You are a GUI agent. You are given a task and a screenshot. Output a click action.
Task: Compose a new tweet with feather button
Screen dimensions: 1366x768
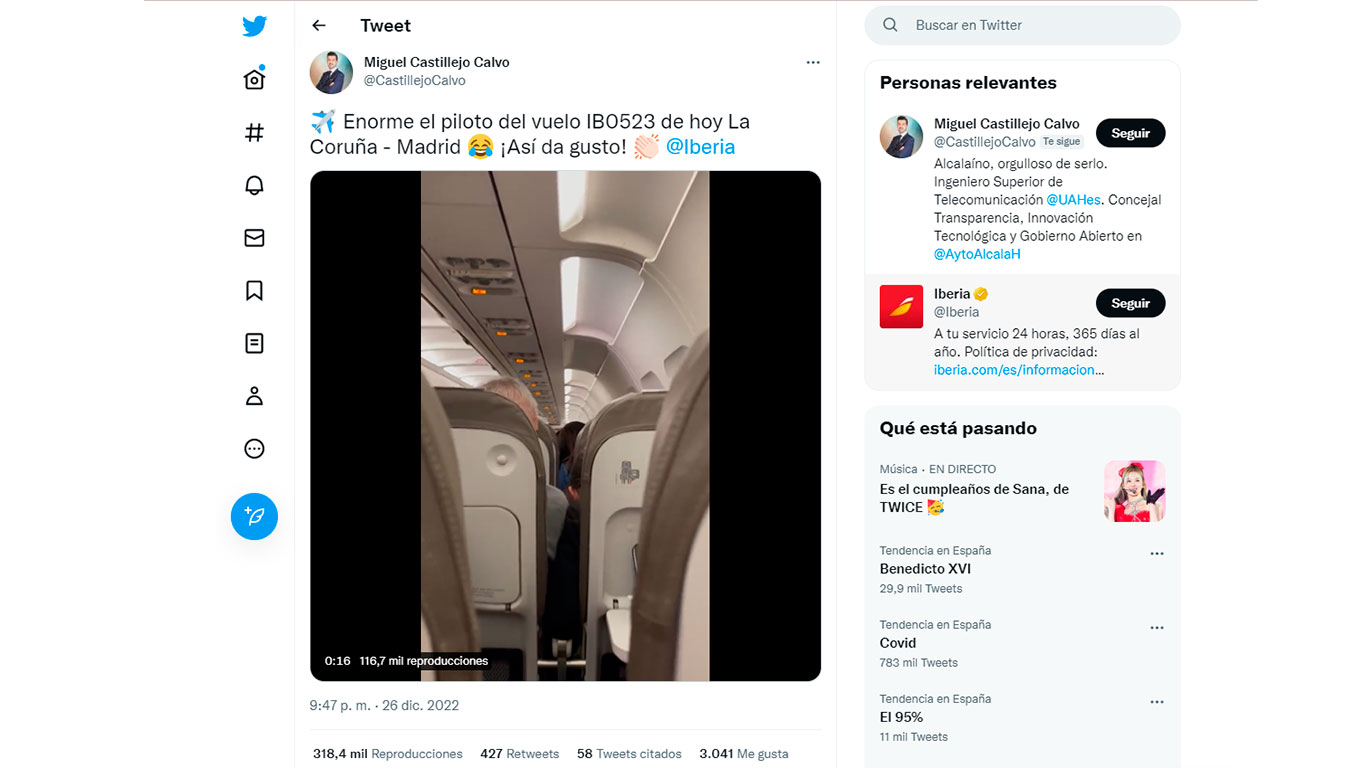[x=255, y=516]
